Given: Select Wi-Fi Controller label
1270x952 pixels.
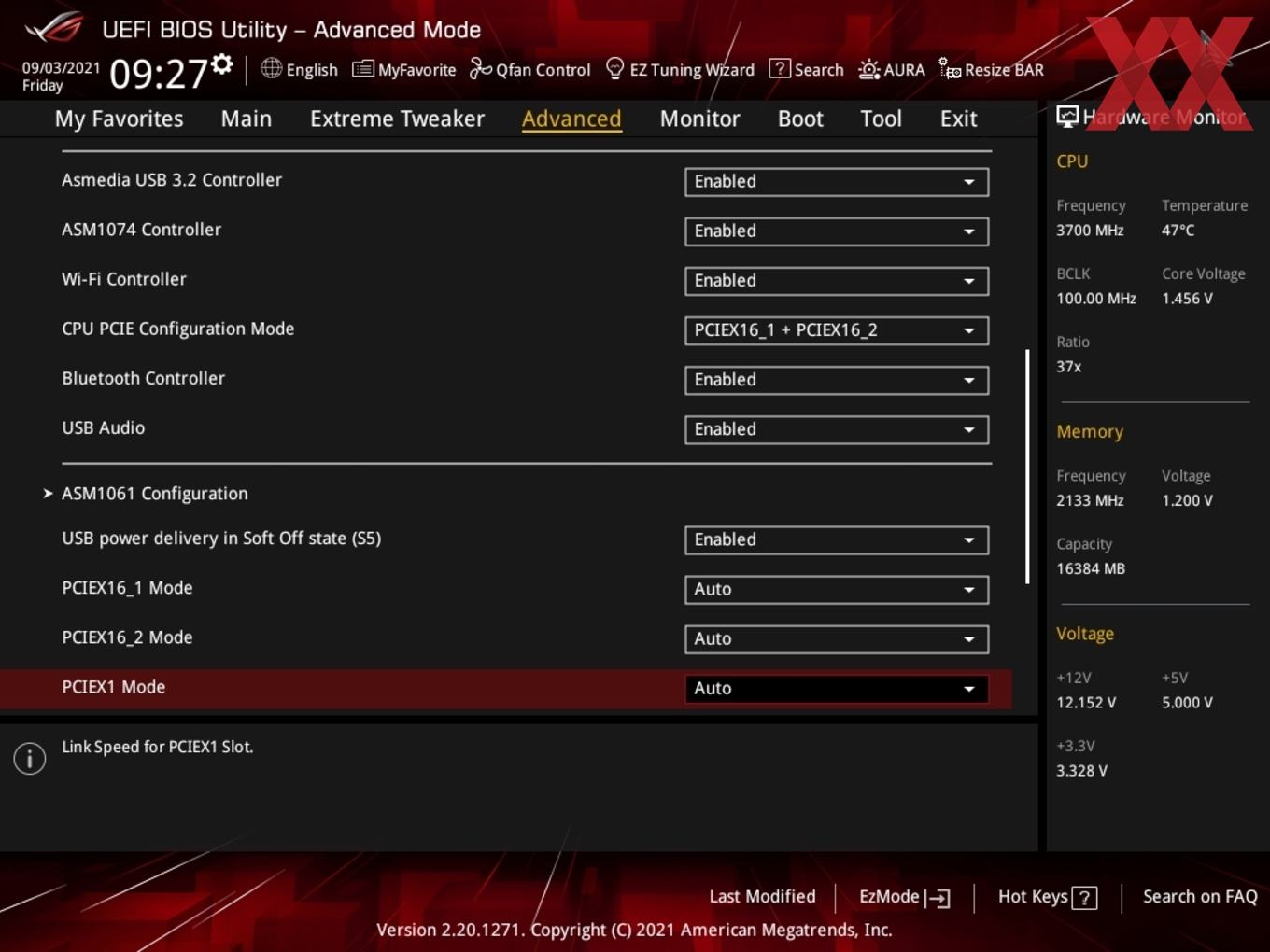Looking at the screenshot, I should [x=124, y=279].
